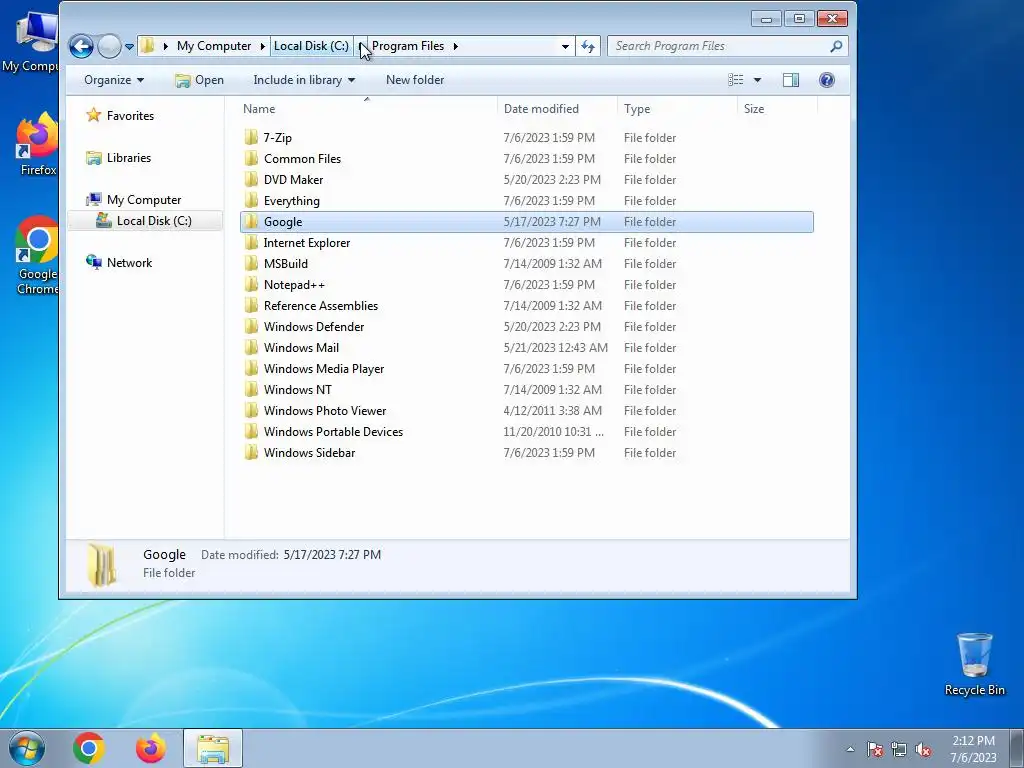Select the MSBuild folder icon

(x=251, y=263)
